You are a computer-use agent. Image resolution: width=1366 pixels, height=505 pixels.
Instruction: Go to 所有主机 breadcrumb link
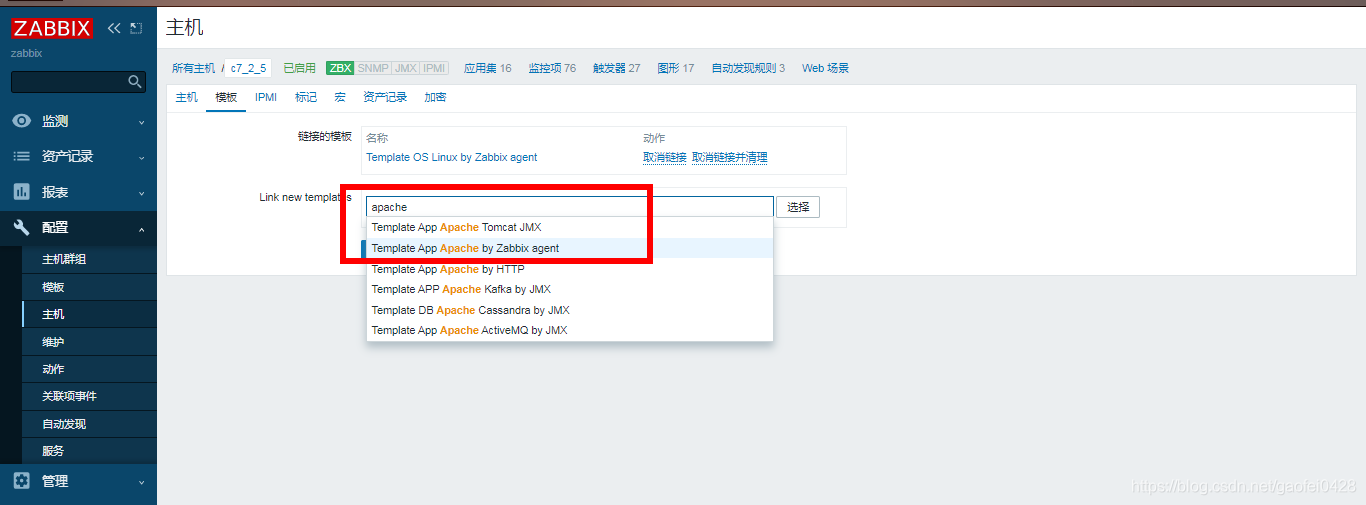193,68
